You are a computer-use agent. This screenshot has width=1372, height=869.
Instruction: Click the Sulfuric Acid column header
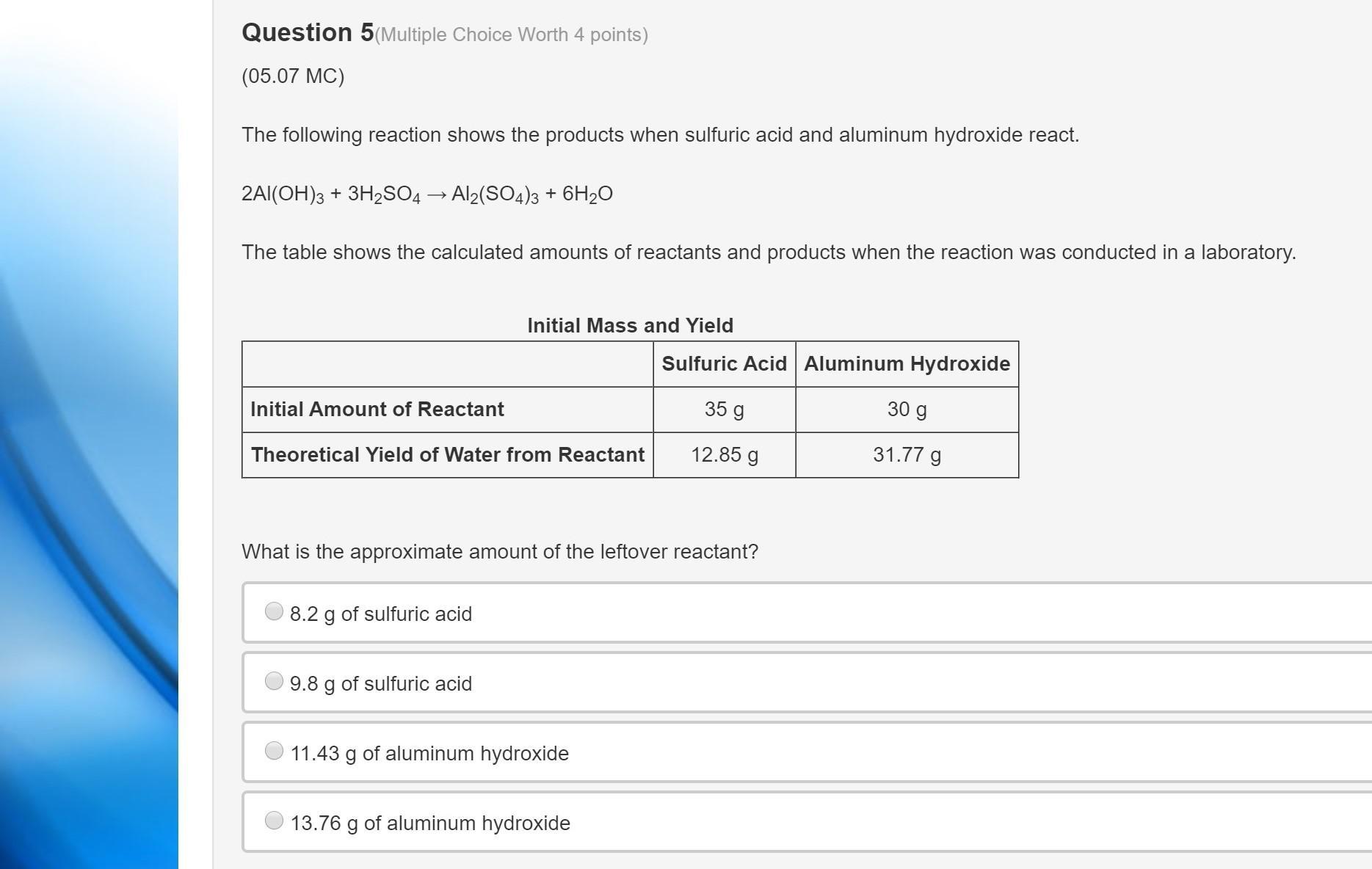point(725,364)
